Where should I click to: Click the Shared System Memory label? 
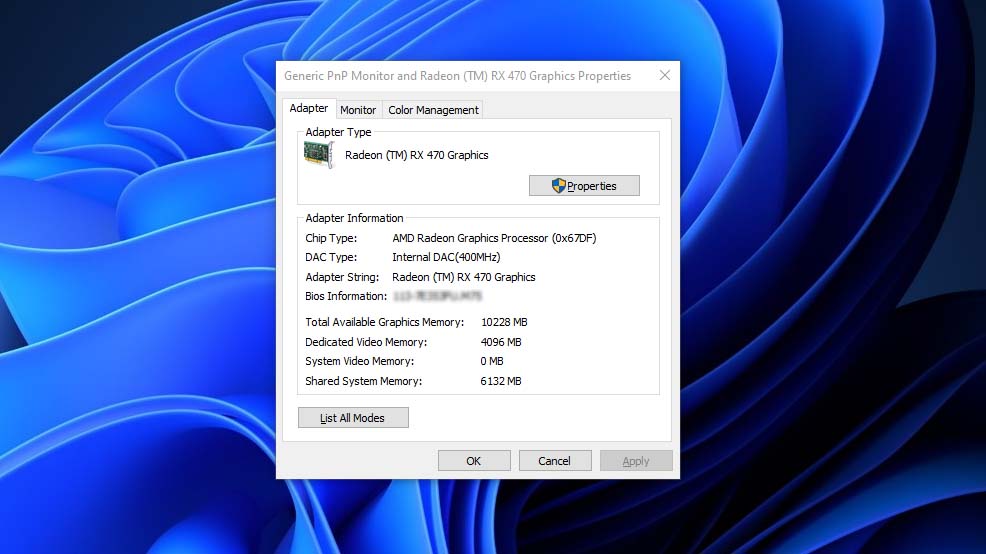coord(363,381)
